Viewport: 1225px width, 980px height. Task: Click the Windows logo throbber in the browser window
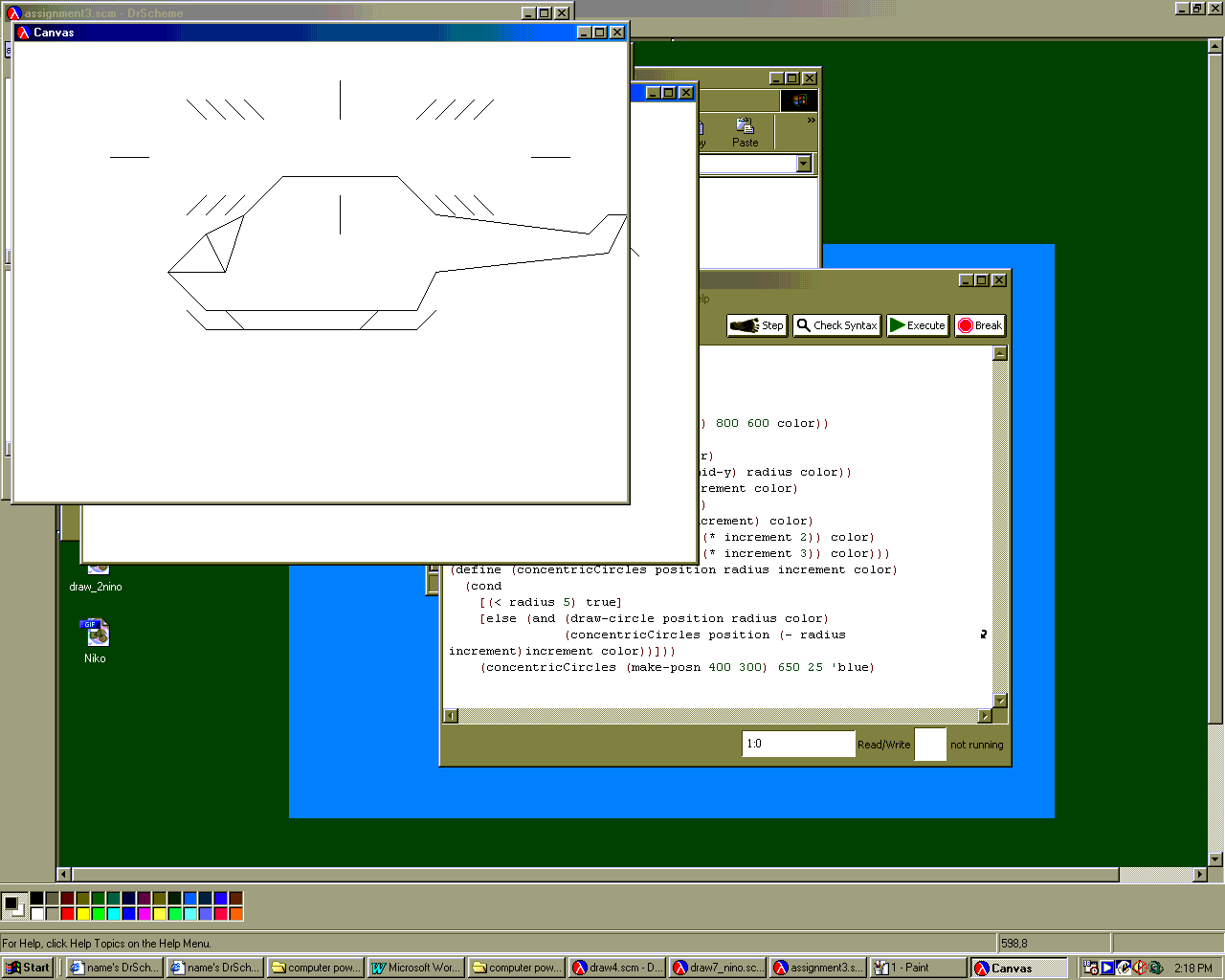pyautogui.click(x=799, y=100)
